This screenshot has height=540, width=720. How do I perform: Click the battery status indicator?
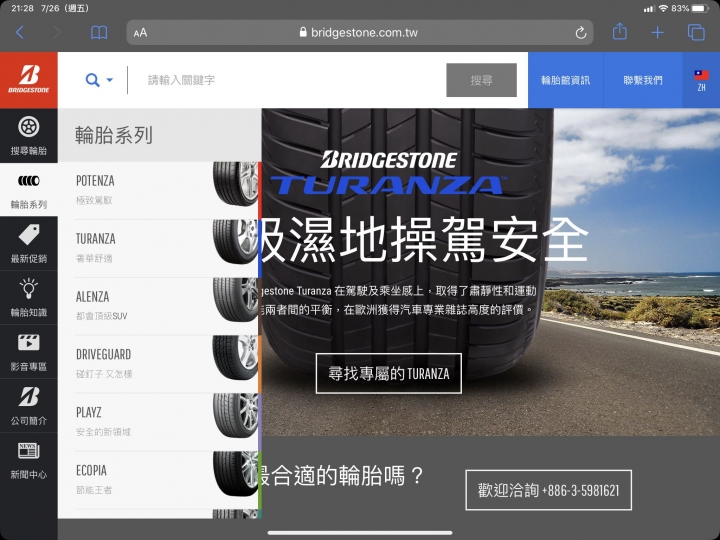click(700, 8)
